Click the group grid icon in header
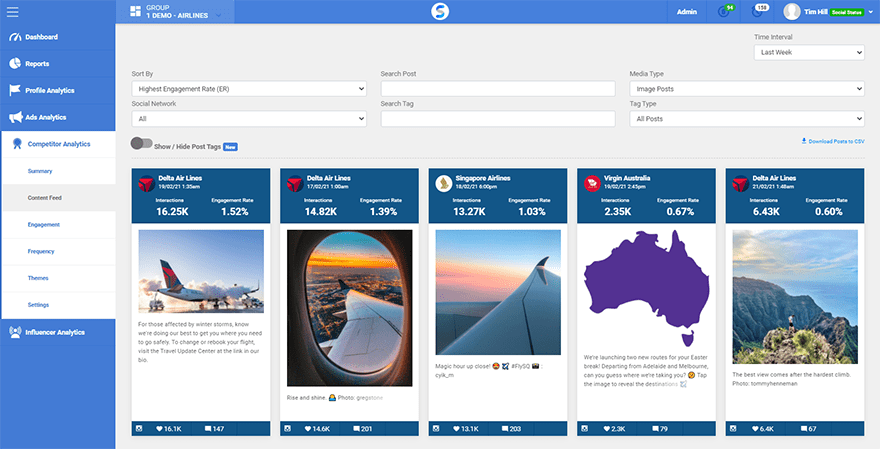This screenshot has width=880, height=449. click(x=135, y=11)
